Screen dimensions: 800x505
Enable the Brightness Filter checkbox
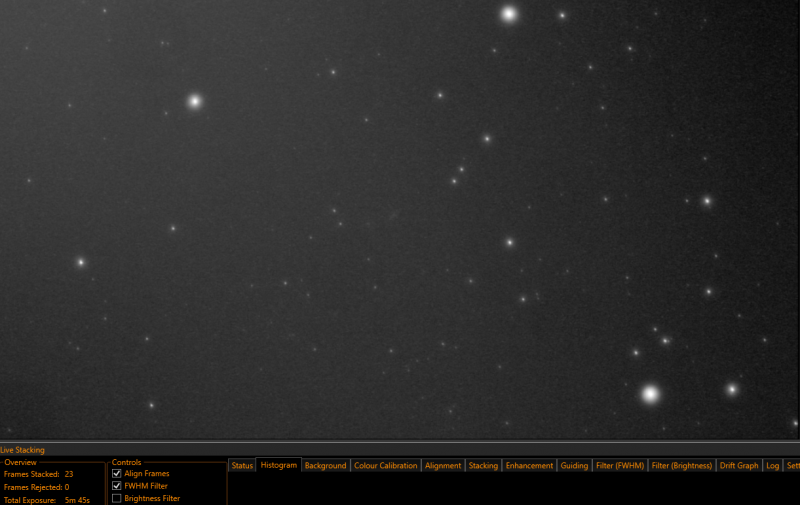click(116, 498)
